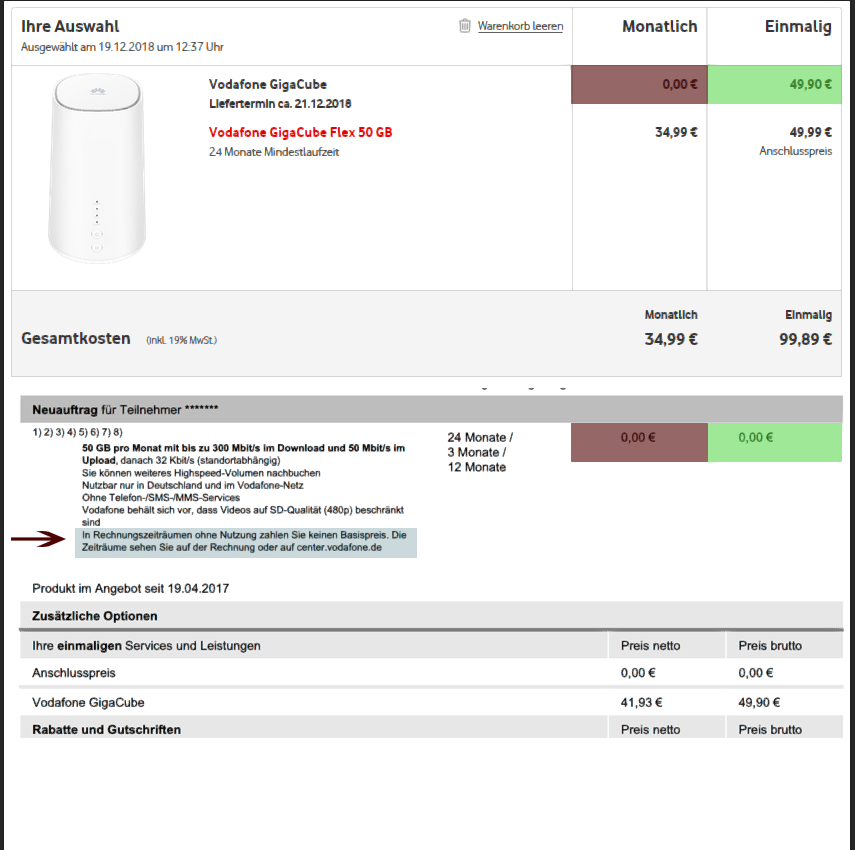Click Produkt im Angebot seit 19.04.2017

[130, 589]
